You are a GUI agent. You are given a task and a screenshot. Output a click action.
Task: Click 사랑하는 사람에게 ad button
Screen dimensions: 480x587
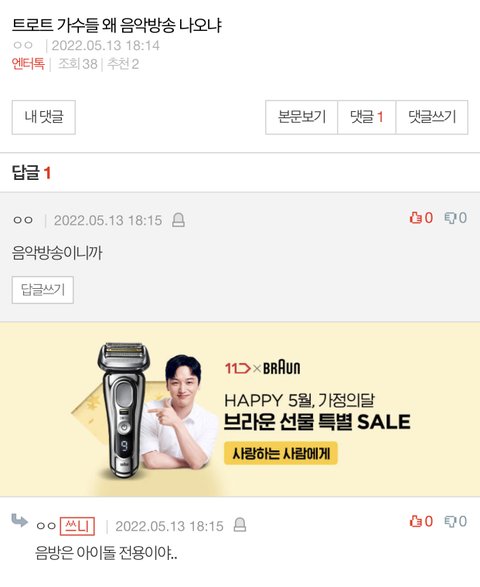tap(281, 453)
